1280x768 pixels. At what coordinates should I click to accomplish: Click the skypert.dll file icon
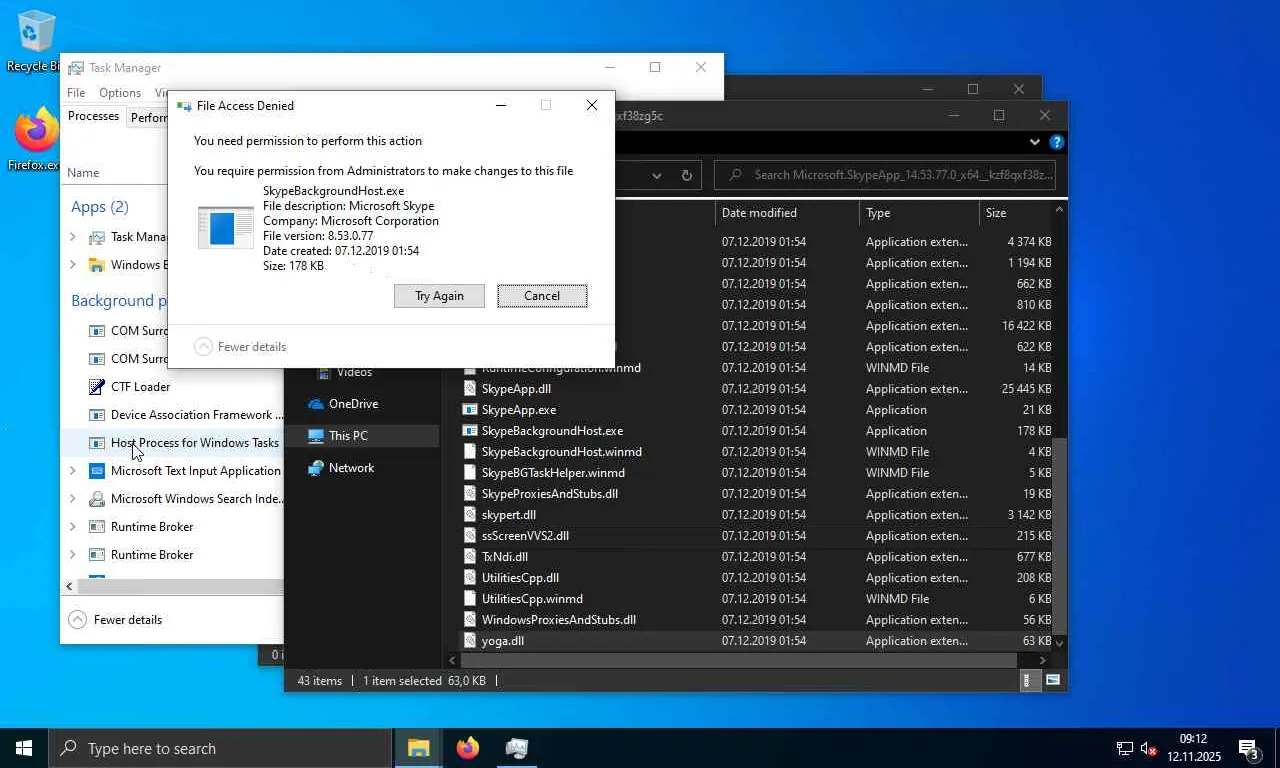point(470,515)
